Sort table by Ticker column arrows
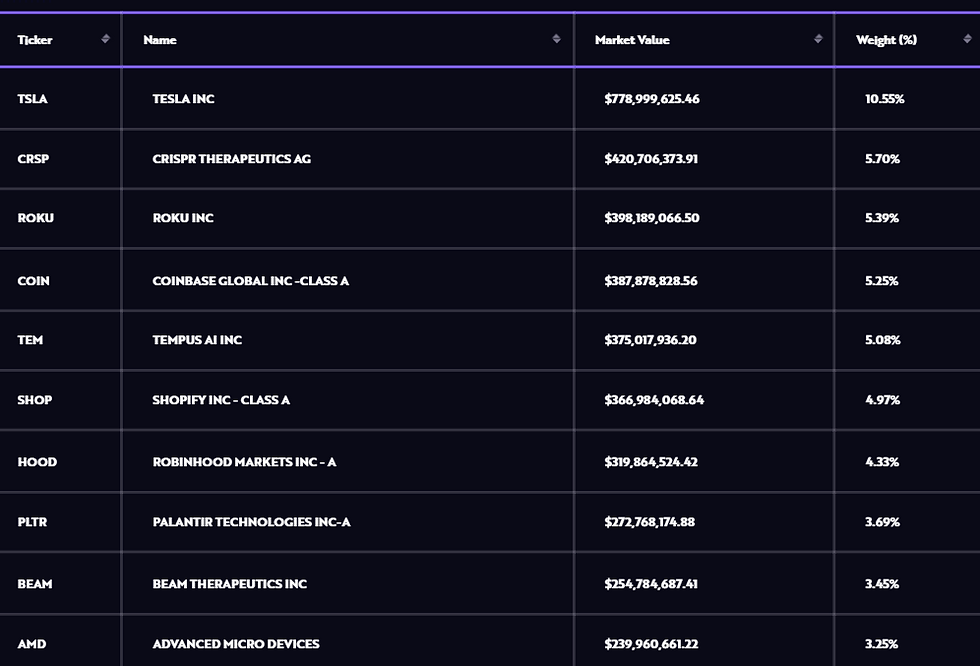The image size is (980, 666). click(x=106, y=39)
